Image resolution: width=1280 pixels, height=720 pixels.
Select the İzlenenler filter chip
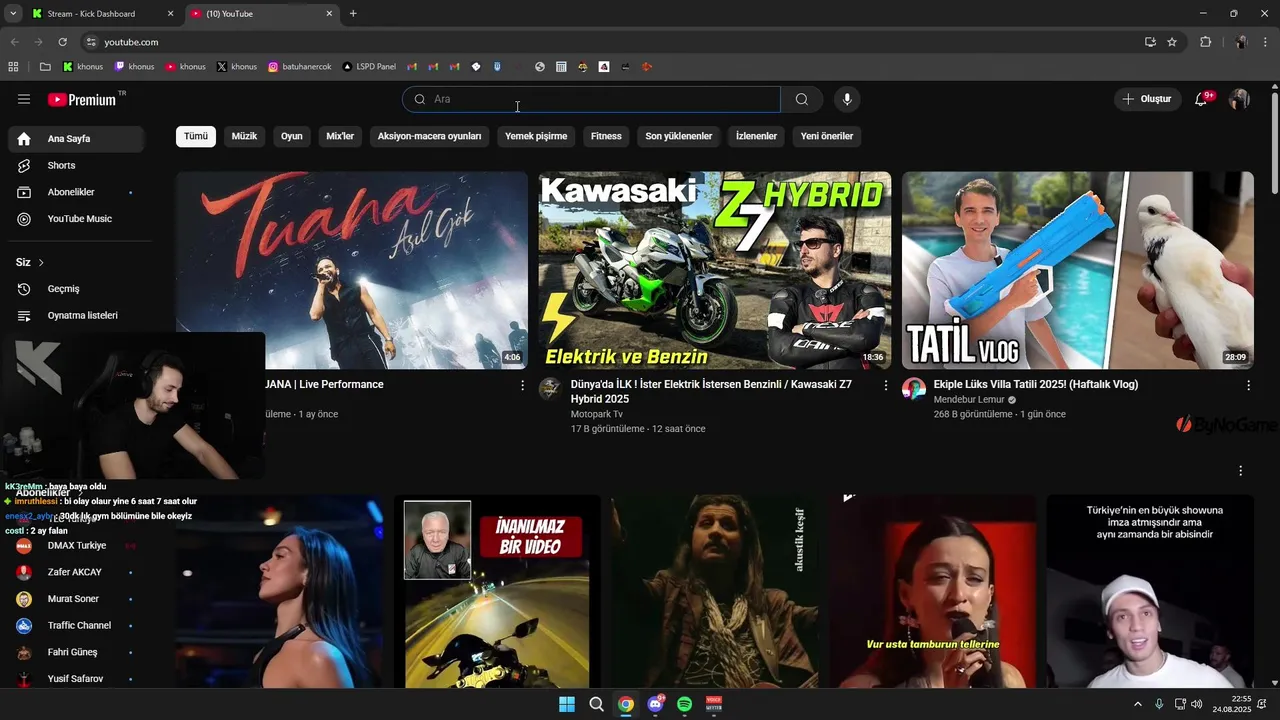(x=756, y=136)
